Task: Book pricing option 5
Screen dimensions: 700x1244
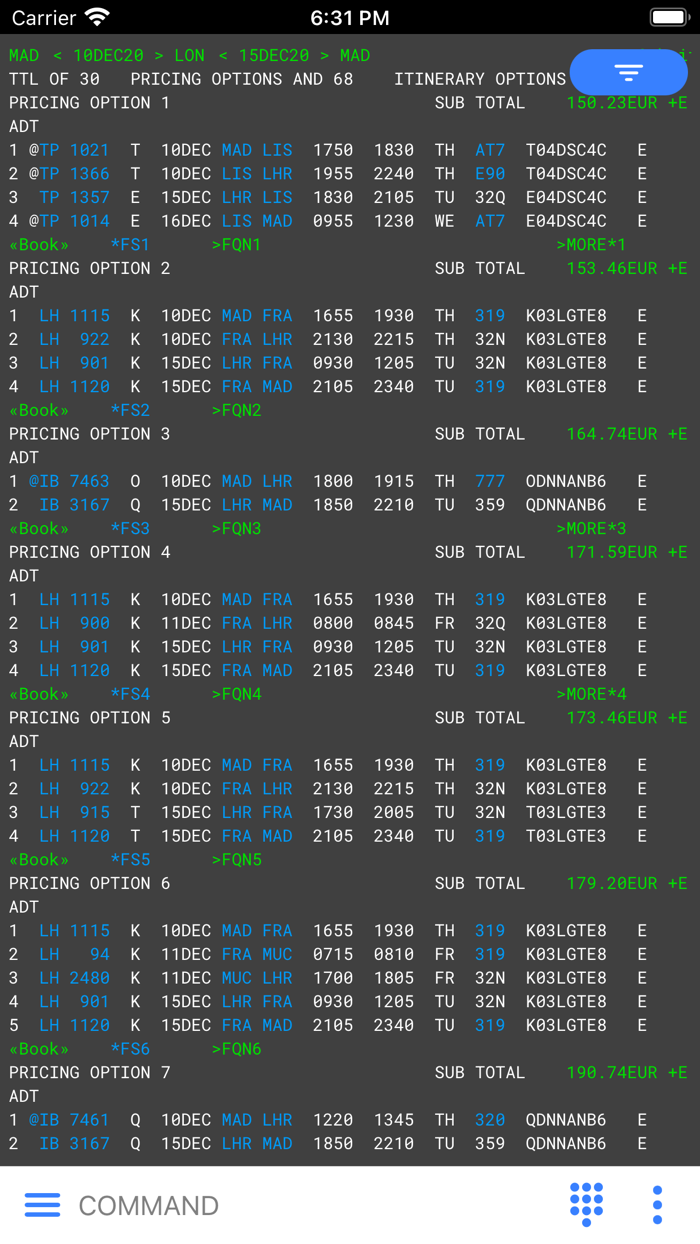Action: (x=39, y=860)
